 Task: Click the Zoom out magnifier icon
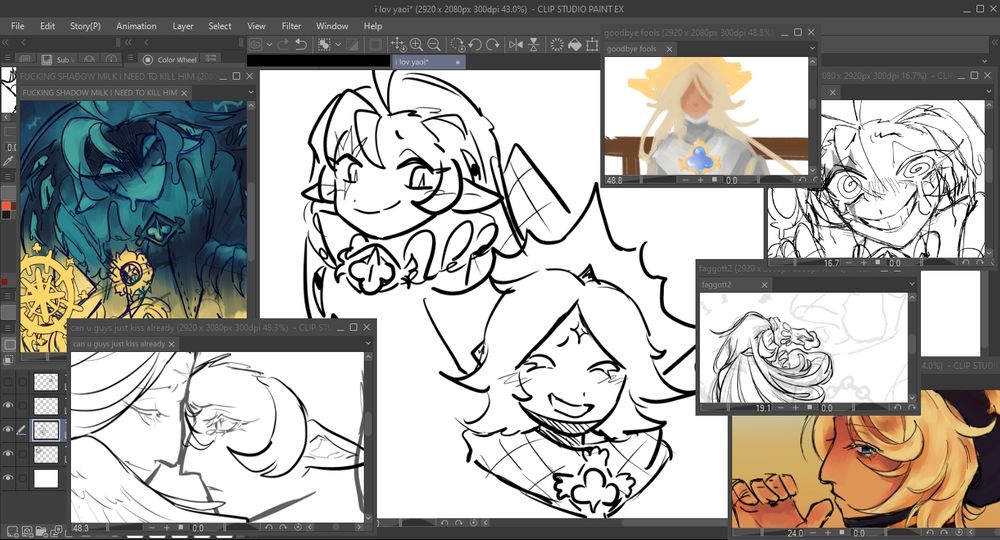(434, 44)
